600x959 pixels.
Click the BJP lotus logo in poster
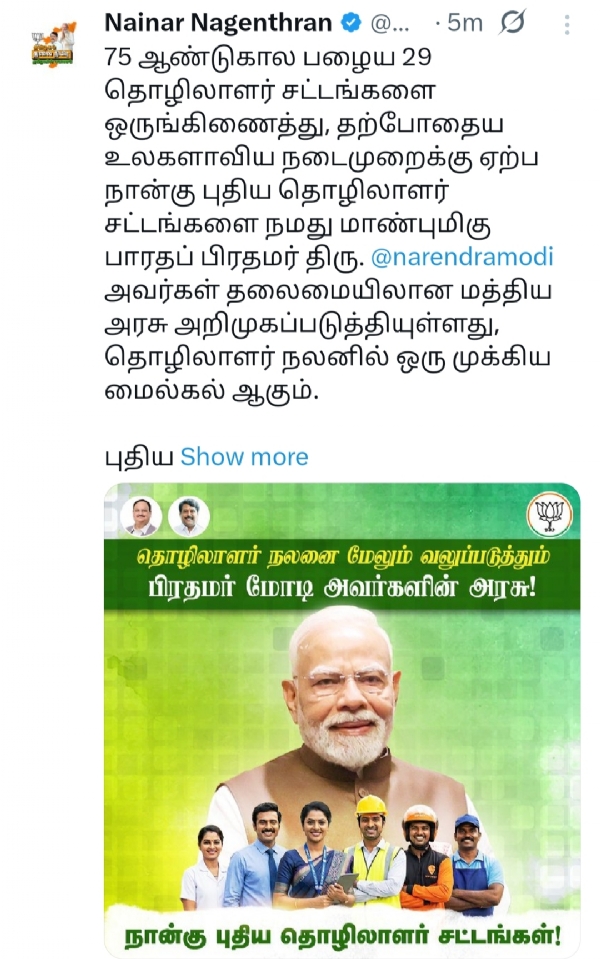point(549,514)
